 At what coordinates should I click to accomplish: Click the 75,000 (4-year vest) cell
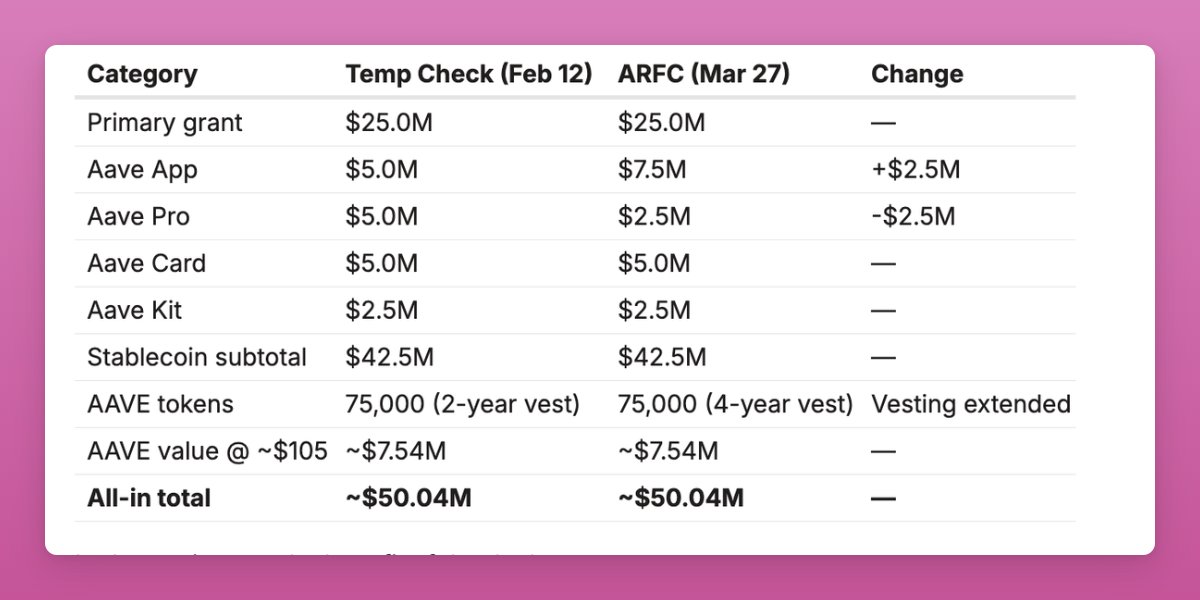735,405
